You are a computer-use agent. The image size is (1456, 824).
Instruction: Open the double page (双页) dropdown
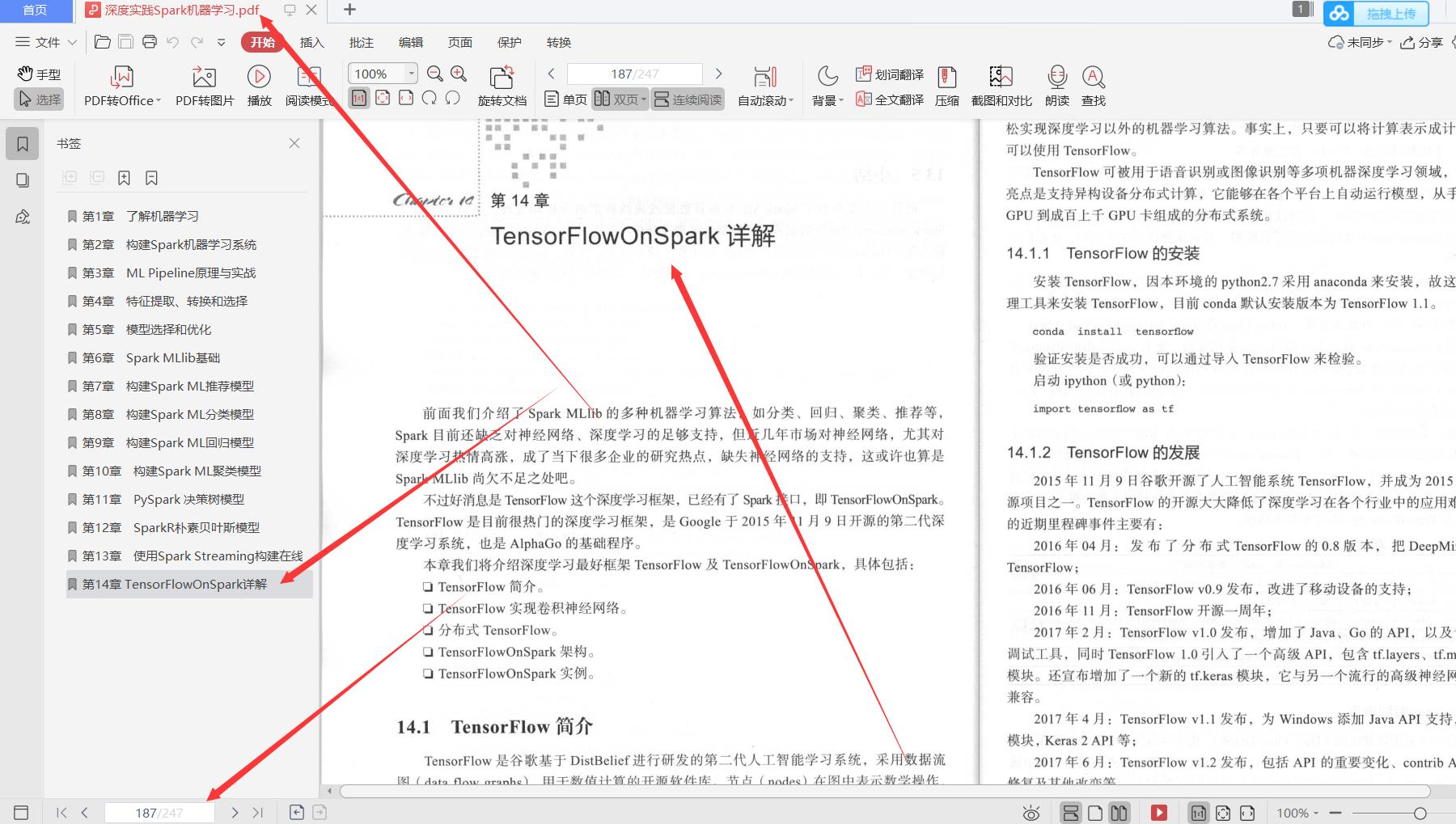point(620,99)
